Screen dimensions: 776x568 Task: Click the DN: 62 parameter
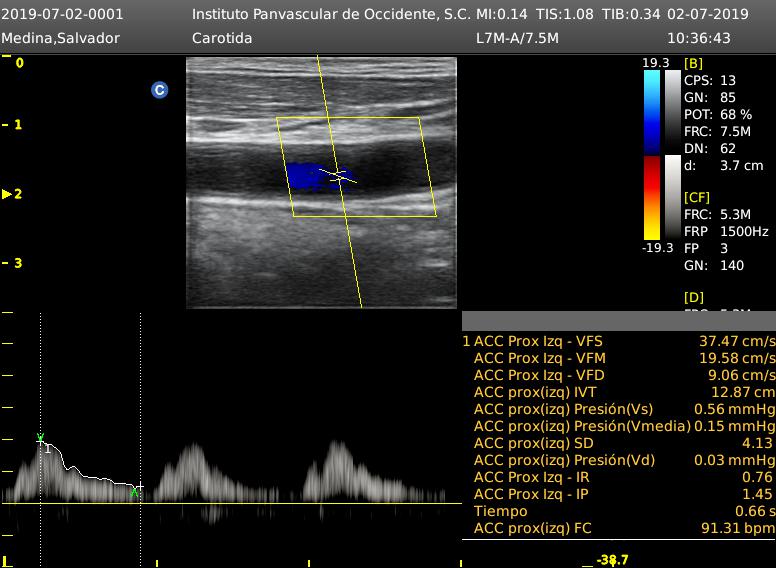coord(710,148)
